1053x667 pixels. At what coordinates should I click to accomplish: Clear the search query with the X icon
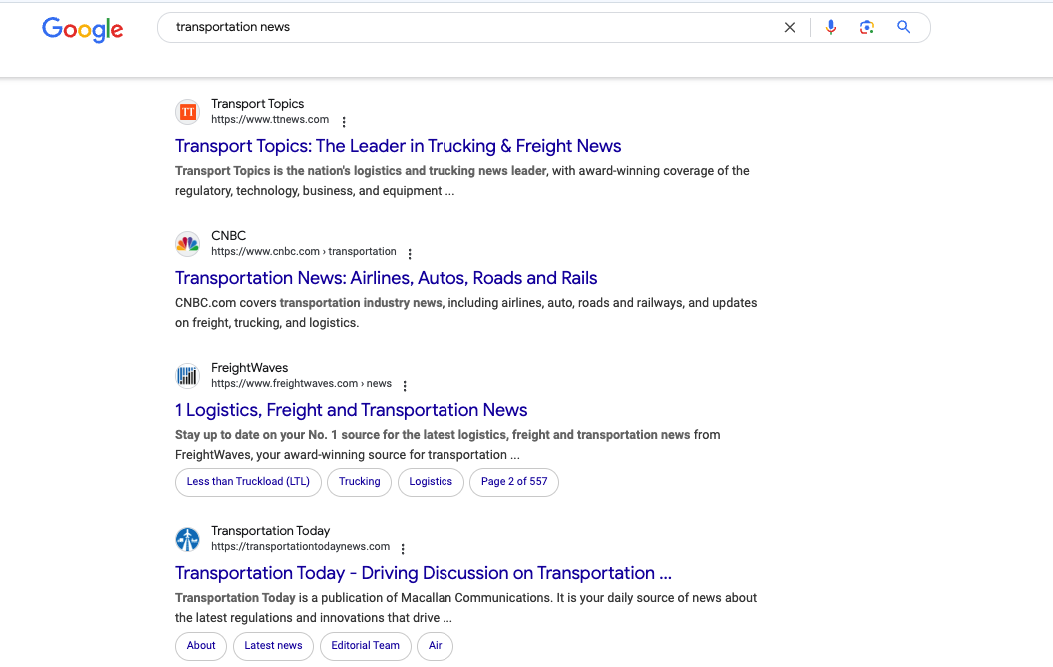tap(789, 27)
